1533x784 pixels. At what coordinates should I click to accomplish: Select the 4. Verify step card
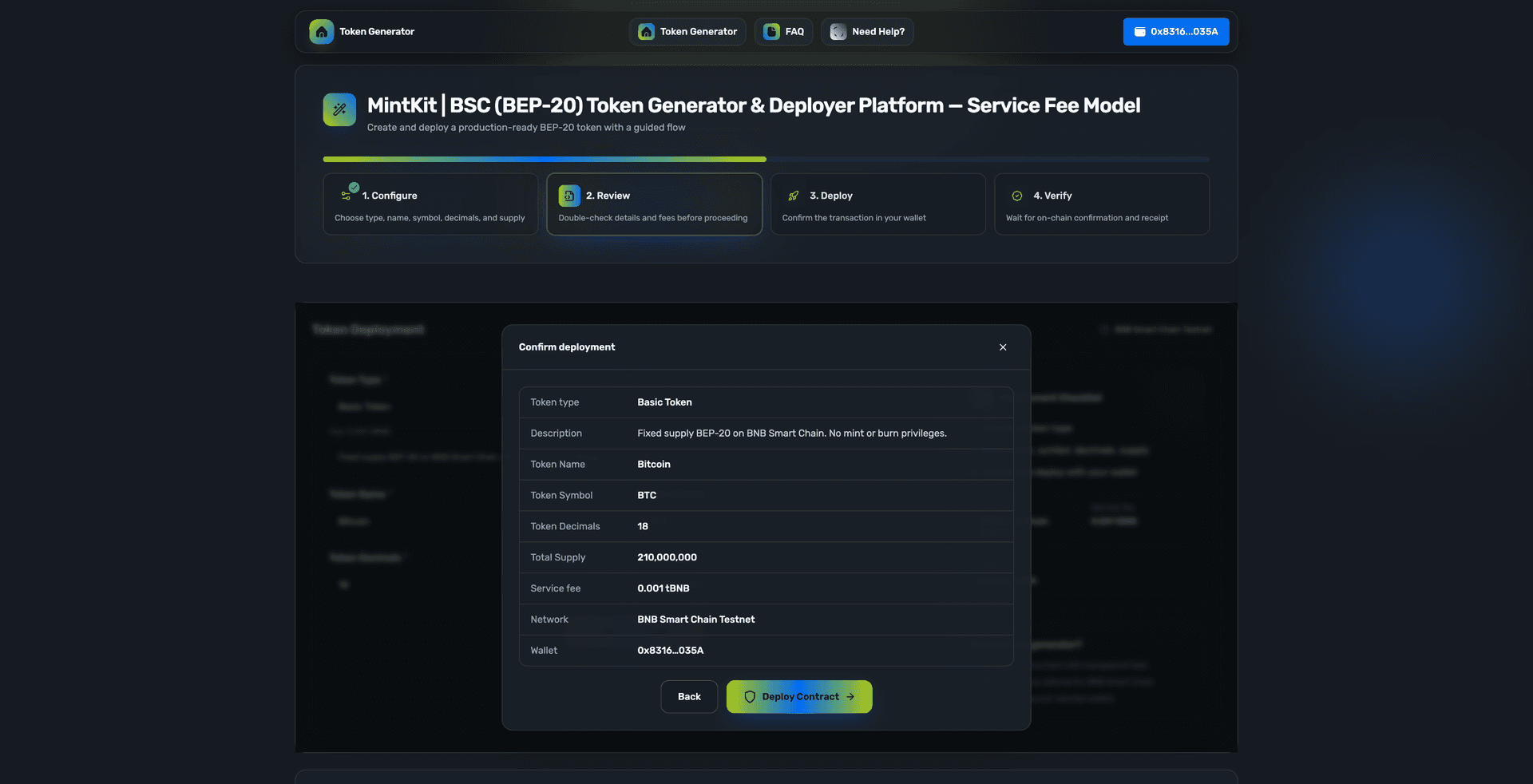point(1101,204)
